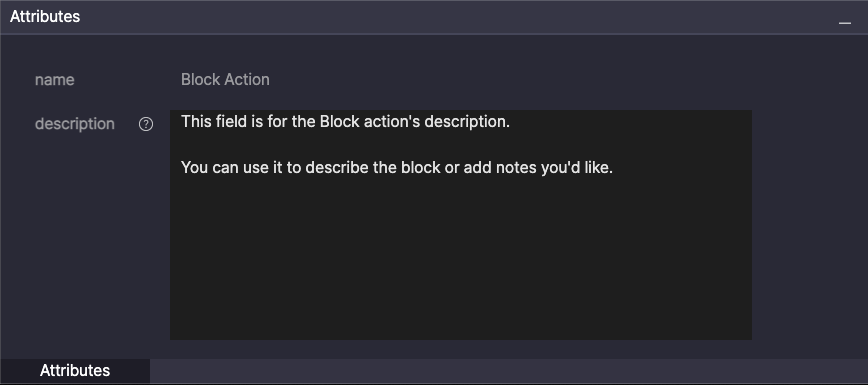Click the blank line between description paragraphs
This screenshot has height=385, width=868.
(461, 145)
